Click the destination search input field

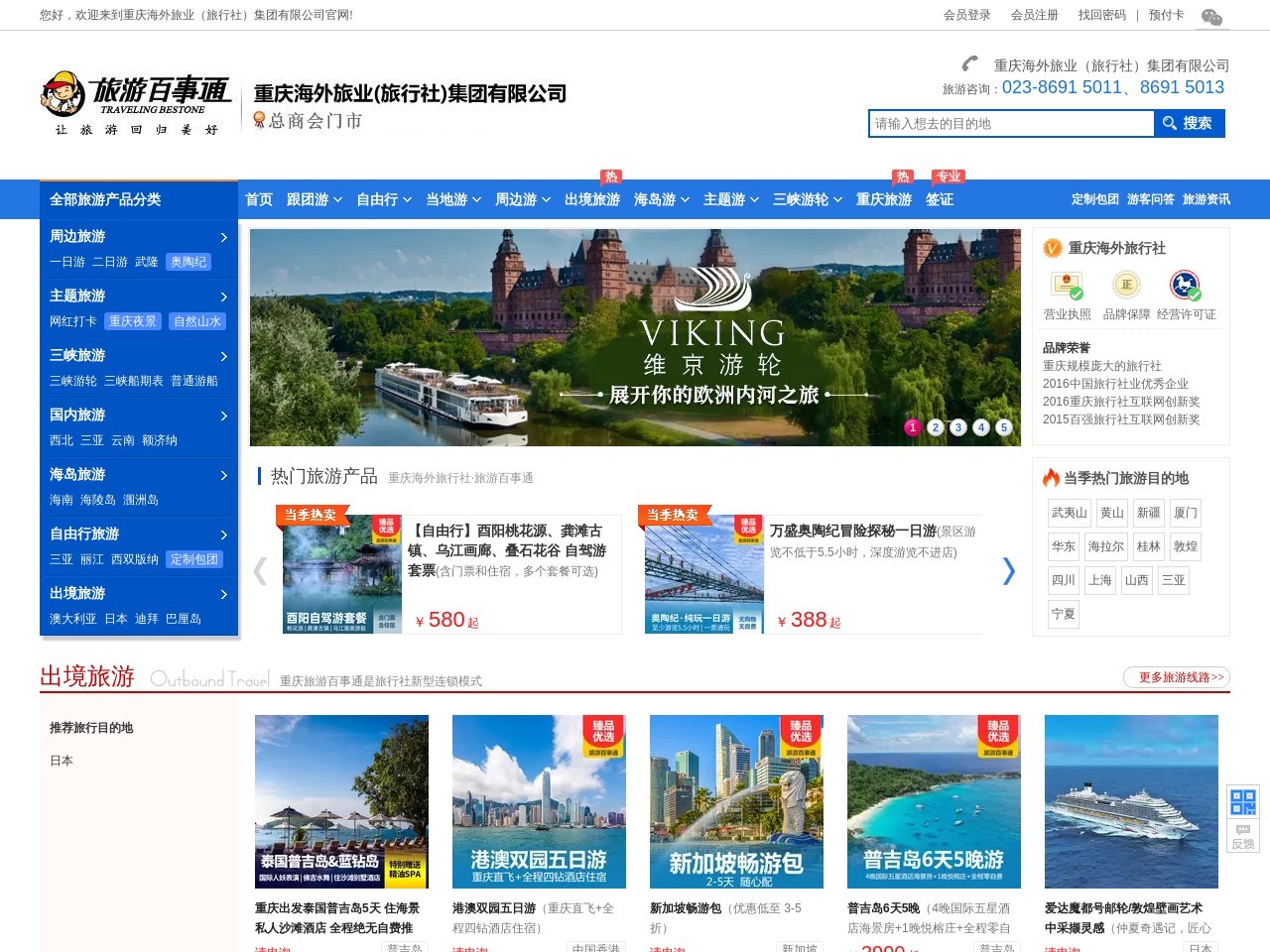(x=1011, y=123)
